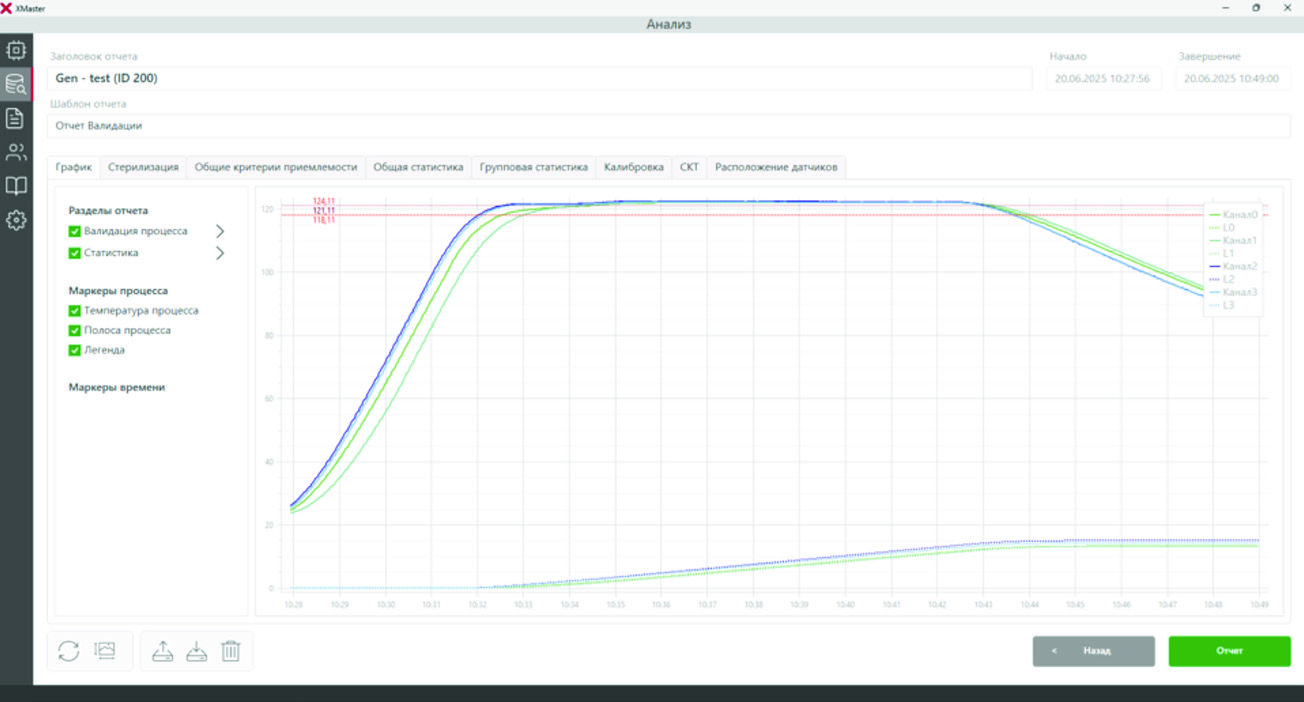Toggle the Температура процесса checkbox

(74, 311)
